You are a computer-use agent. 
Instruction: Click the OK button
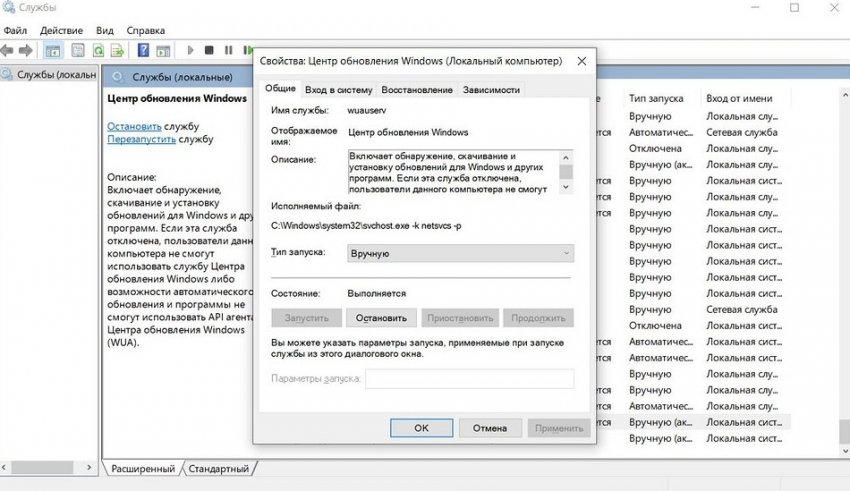tap(421, 428)
